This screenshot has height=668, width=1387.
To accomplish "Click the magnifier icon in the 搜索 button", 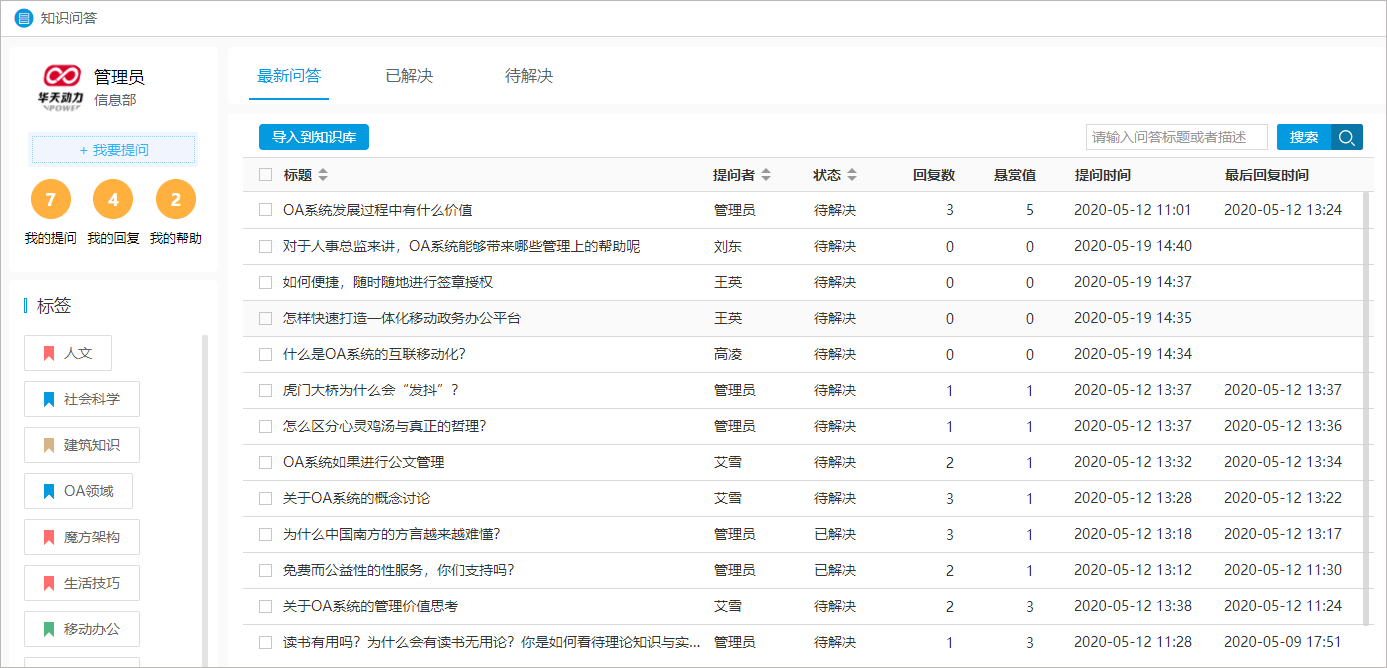I will tap(1345, 137).
